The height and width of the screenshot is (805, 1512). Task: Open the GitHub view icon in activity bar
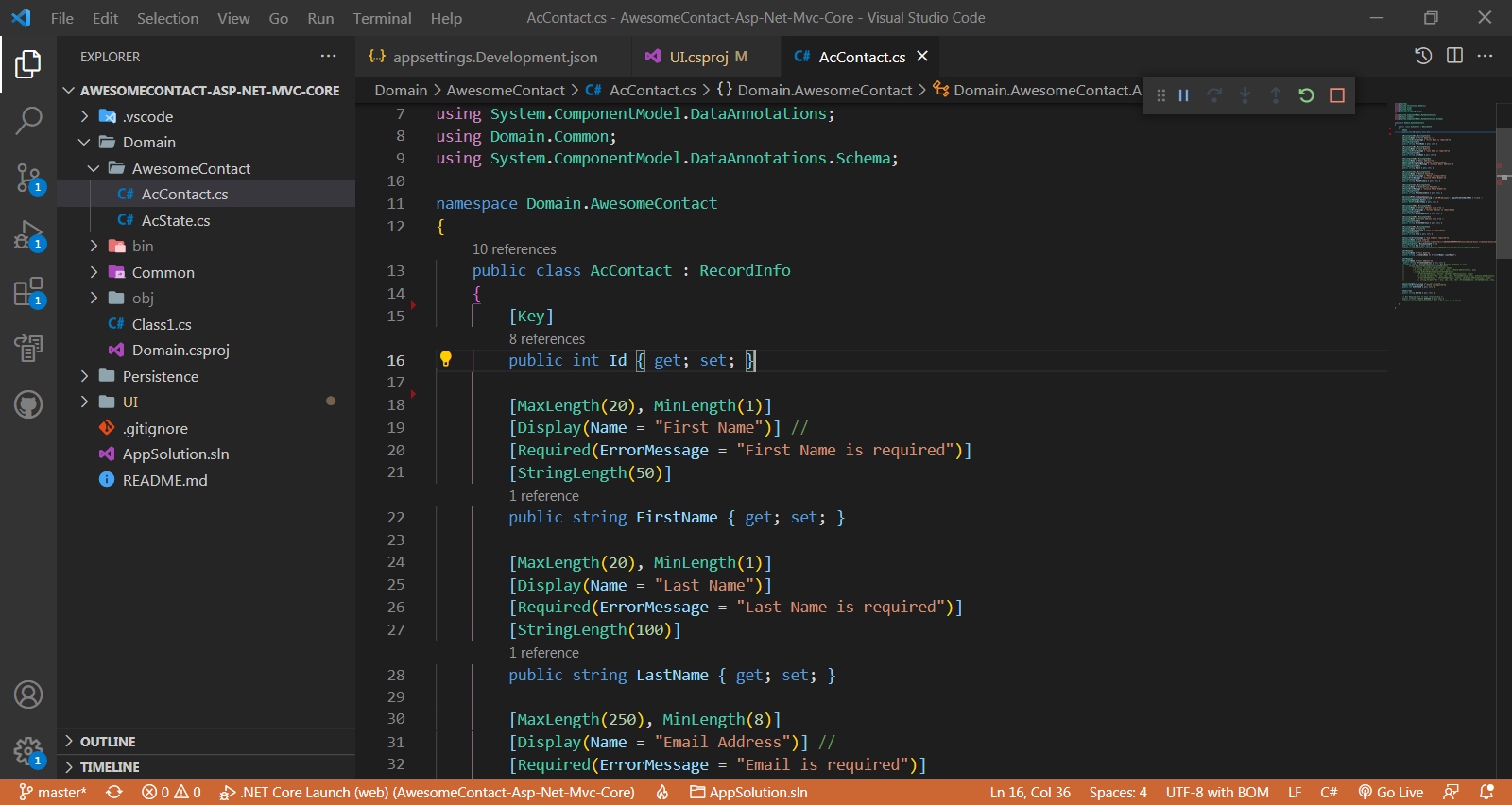pos(28,404)
